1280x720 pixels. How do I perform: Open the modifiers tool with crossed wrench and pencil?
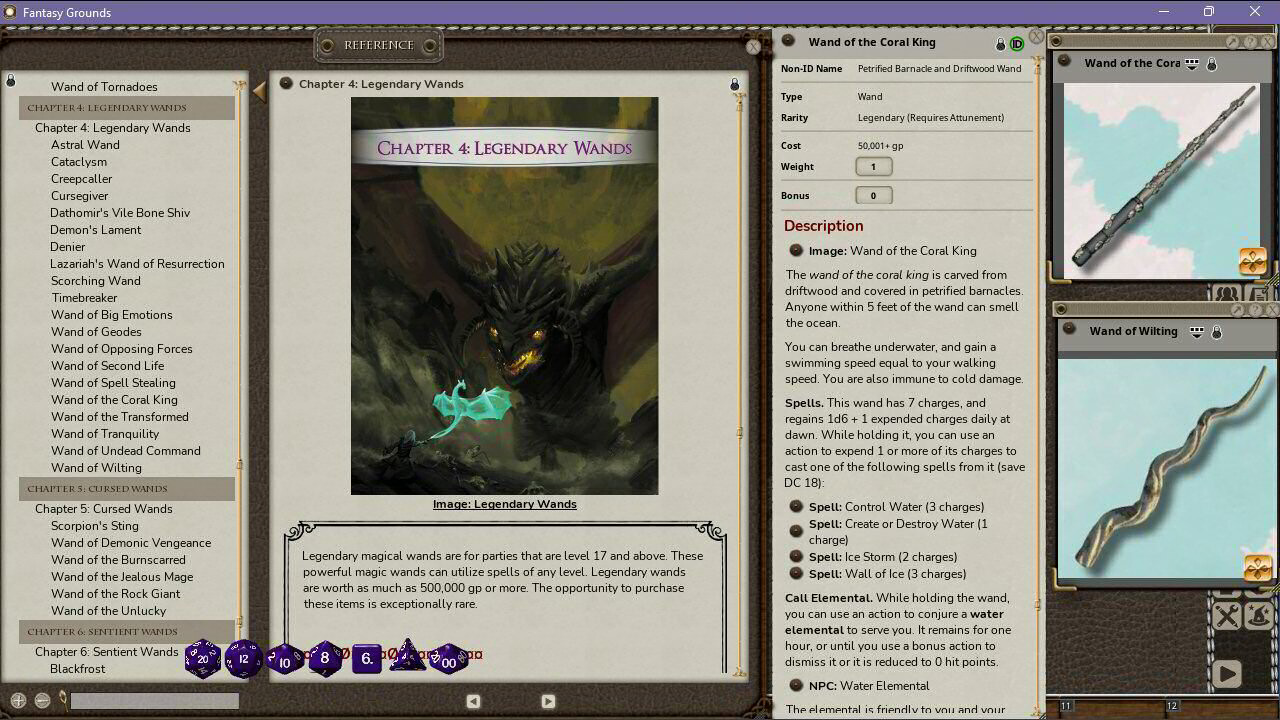pos(1227,616)
